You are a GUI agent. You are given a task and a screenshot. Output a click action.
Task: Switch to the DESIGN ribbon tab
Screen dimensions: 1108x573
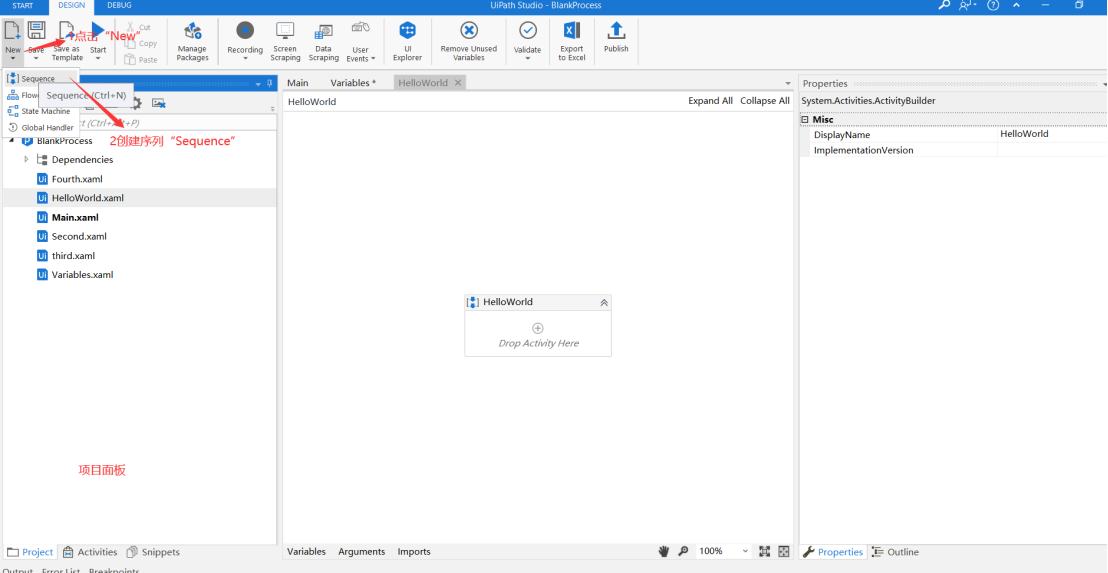tap(71, 6)
